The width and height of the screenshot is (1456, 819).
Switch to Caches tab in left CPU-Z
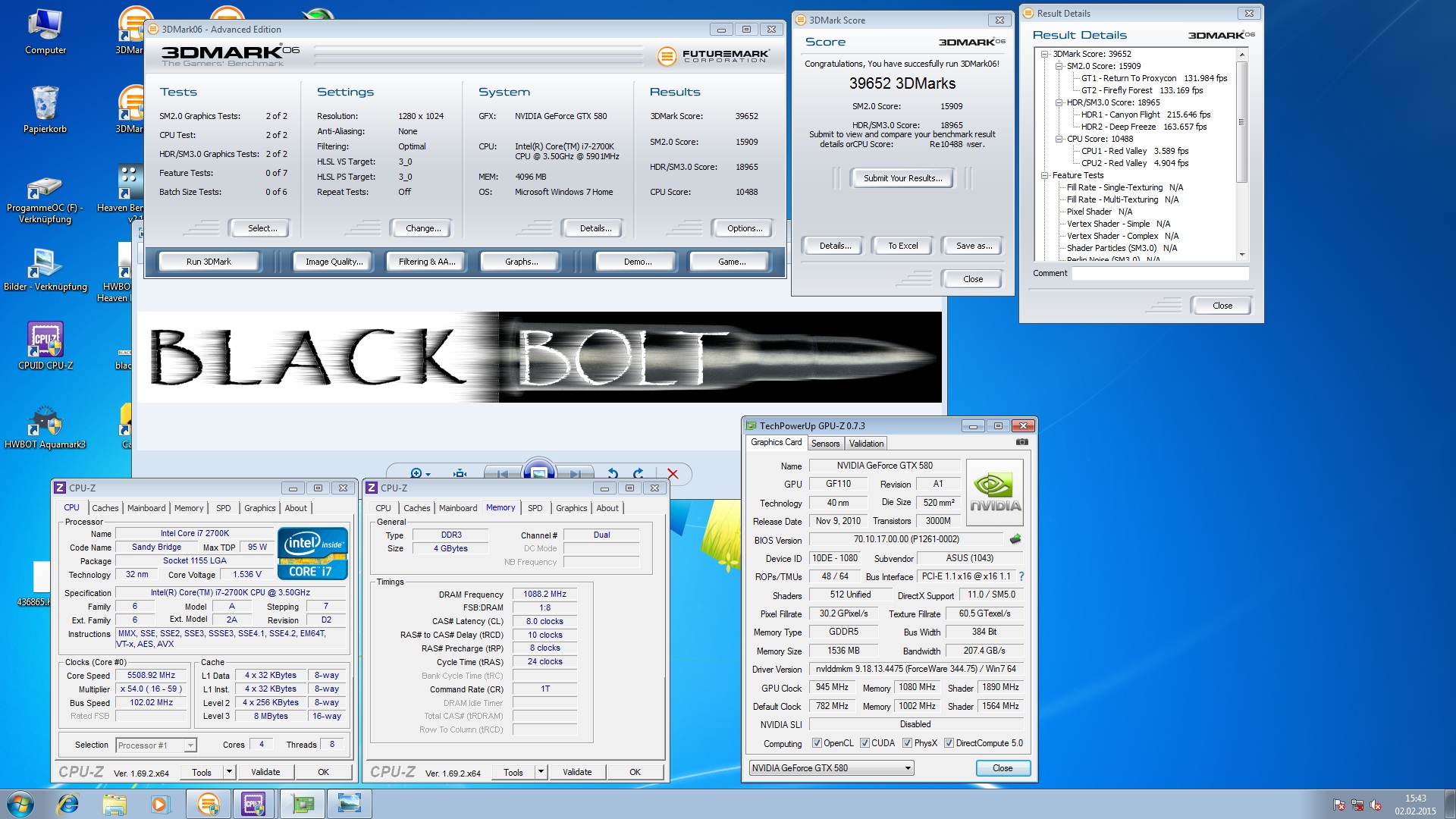105,508
